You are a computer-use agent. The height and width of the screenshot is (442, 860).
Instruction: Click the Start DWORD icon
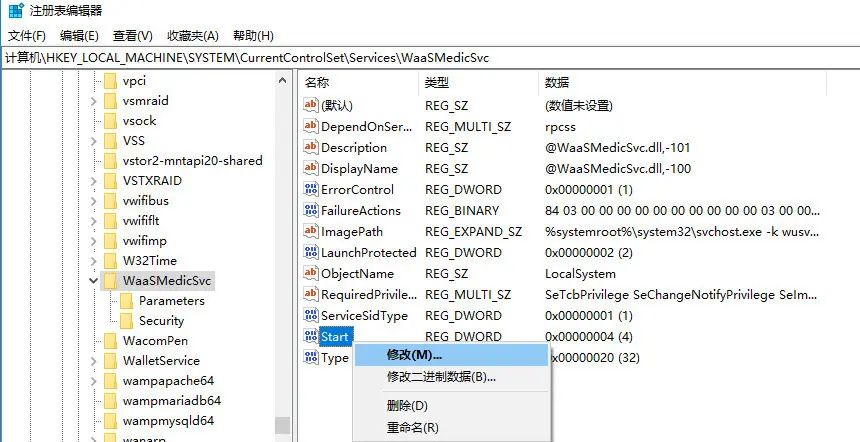310,336
